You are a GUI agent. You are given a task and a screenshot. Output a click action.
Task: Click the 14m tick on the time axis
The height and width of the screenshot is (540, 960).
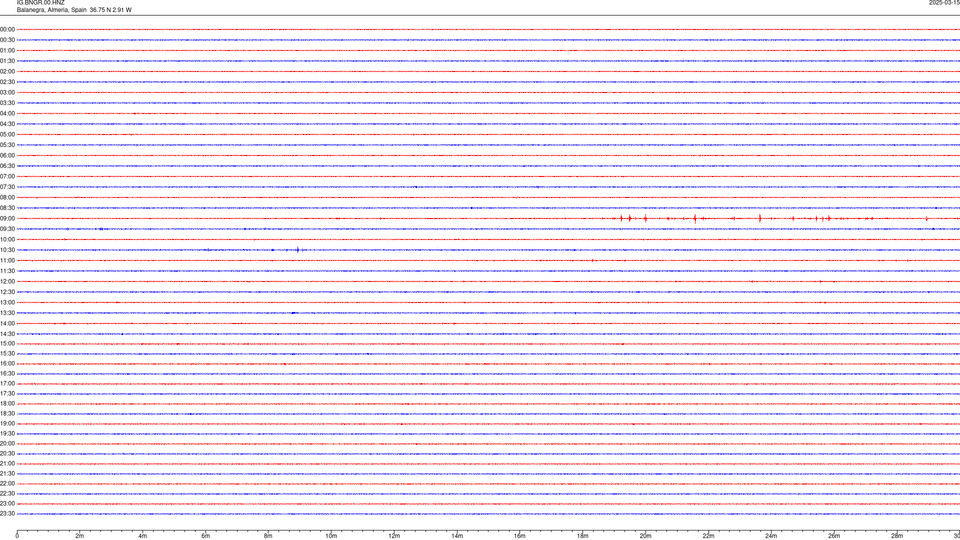pos(457,536)
